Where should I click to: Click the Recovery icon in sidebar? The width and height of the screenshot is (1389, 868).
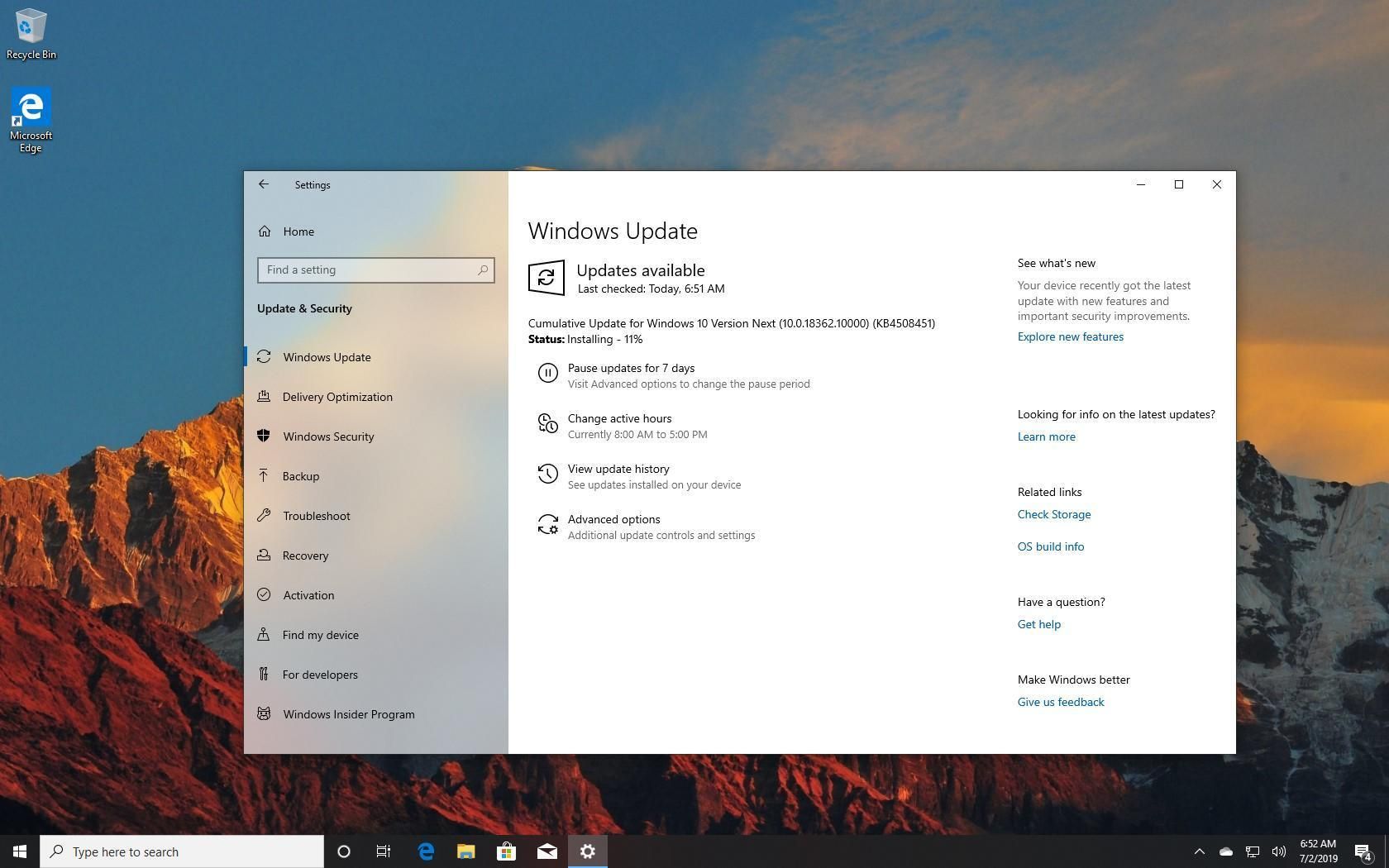coord(264,556)
